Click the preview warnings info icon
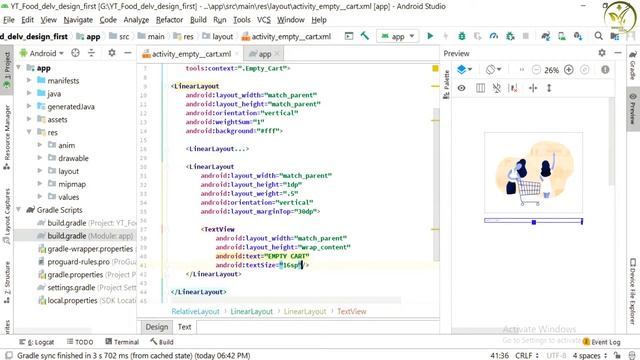The width and height of the screenshot is (640, 360). point(605,70)
